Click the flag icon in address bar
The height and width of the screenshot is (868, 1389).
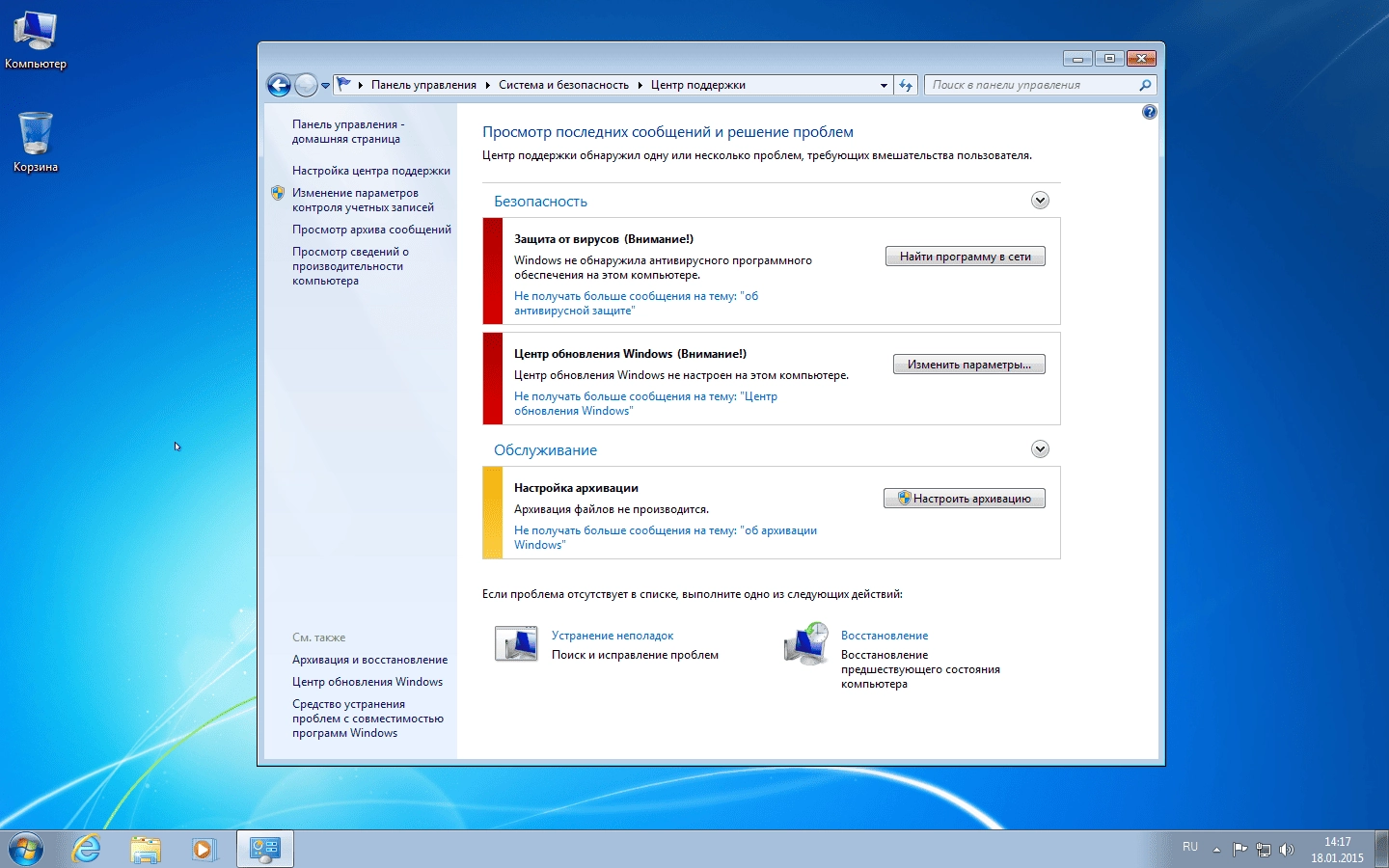tap(343, 85)
